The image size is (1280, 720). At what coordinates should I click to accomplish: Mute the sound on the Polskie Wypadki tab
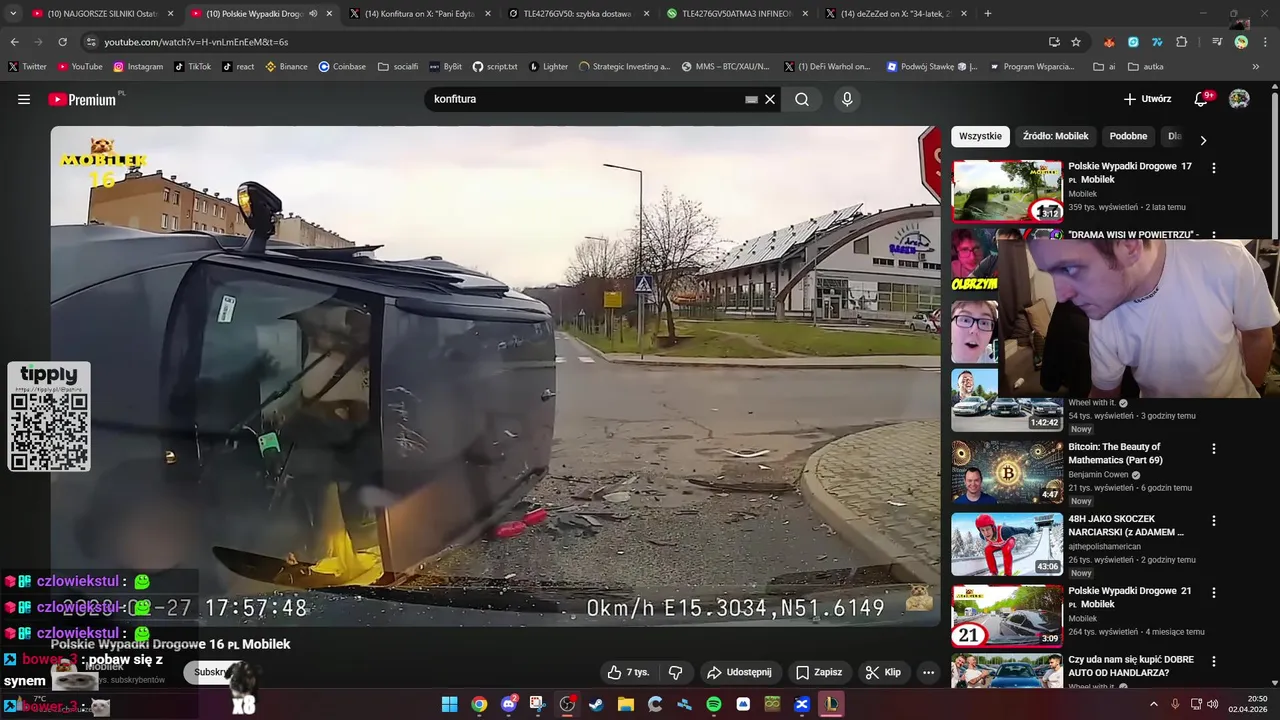coord(314,14)
